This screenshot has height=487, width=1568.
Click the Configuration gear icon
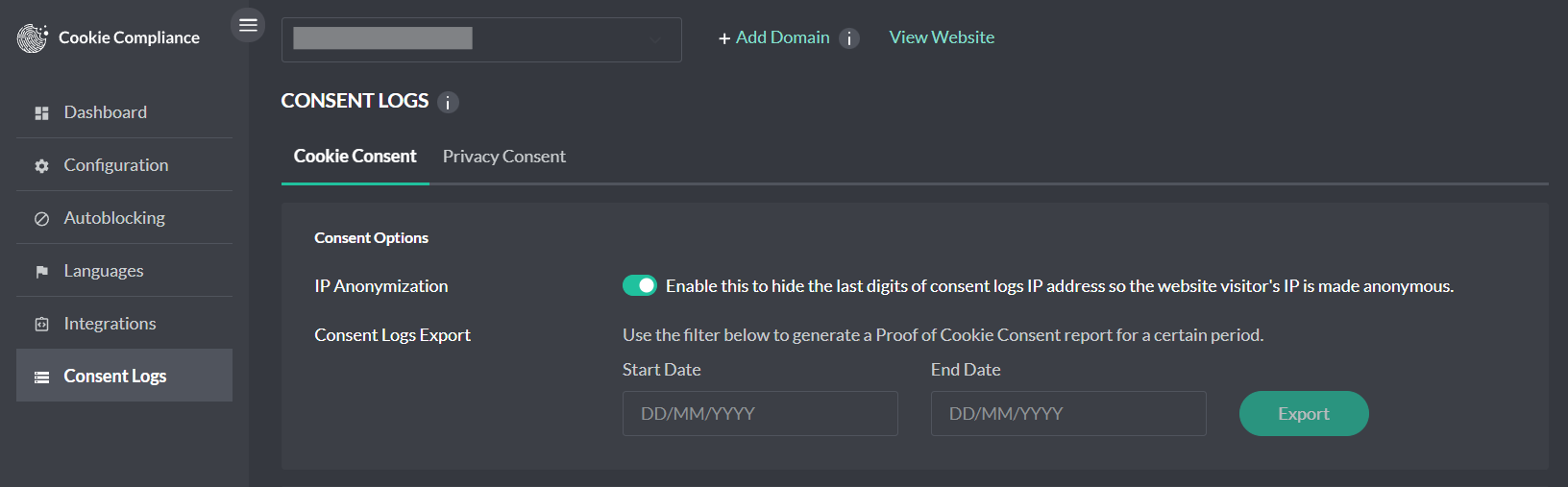point(41,166)
